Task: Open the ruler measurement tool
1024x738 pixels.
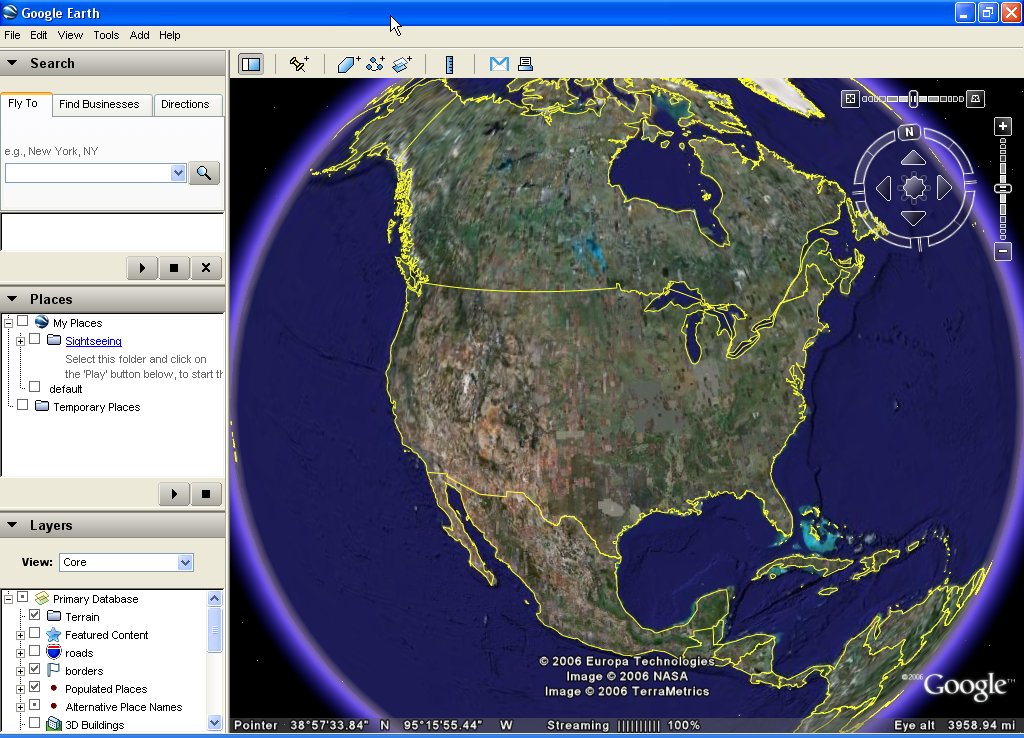Action: pos(449,64)
